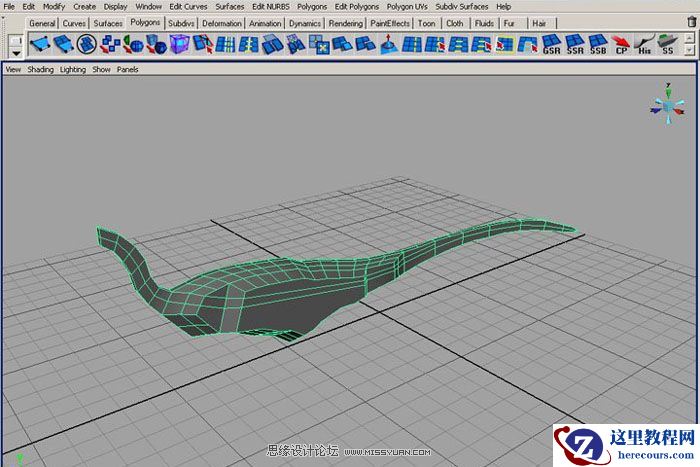This screenshot has width=700, height=467.
Task: Open the viewport Show menu
Action: point(101,70)
